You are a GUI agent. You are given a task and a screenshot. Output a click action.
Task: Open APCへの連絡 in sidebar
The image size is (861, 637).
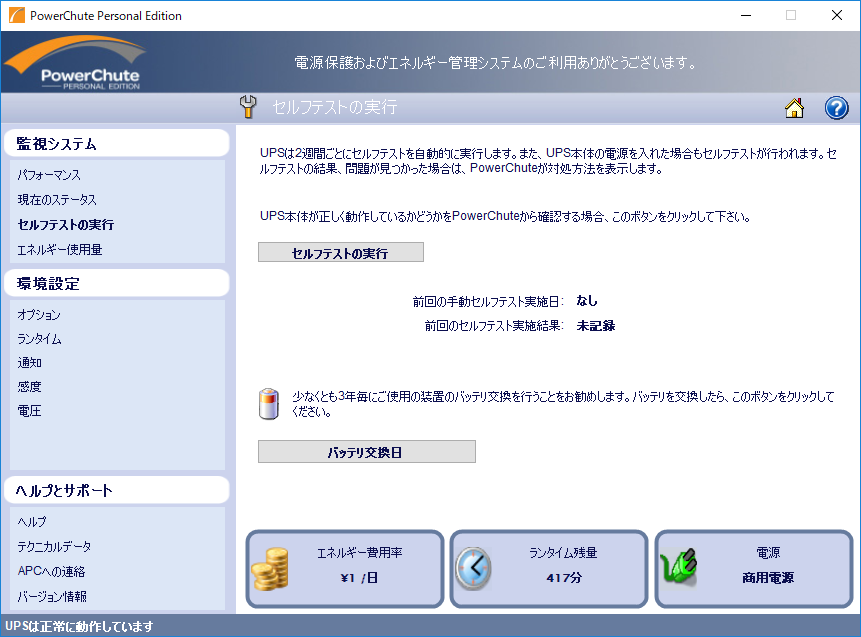click(x=52, y=571)
